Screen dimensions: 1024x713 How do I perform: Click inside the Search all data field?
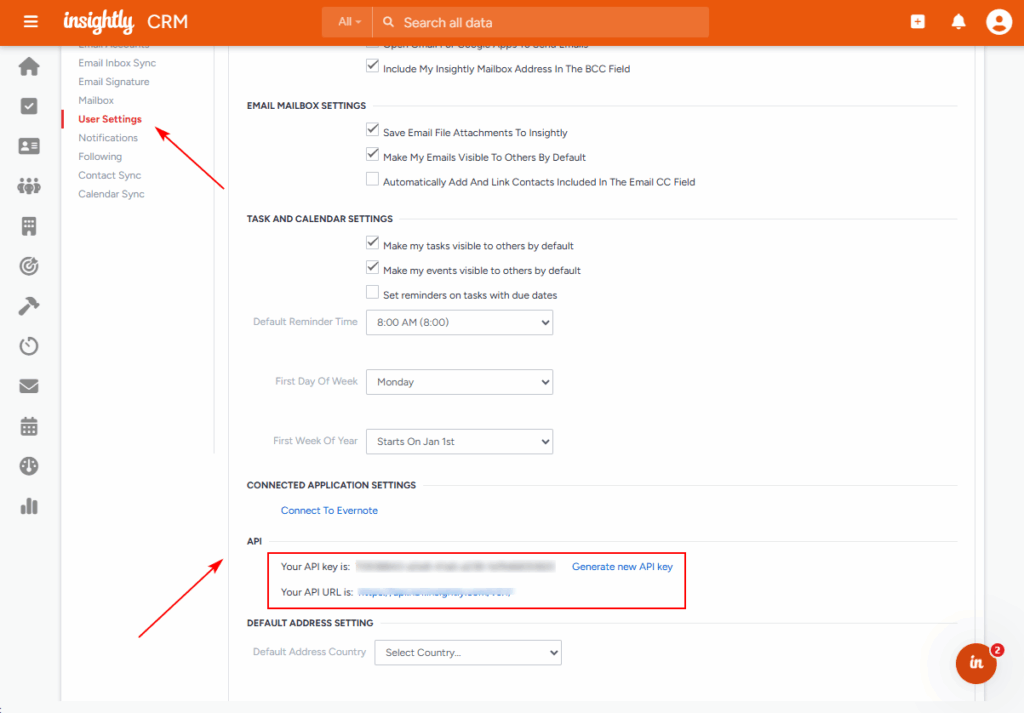[550, 22]
